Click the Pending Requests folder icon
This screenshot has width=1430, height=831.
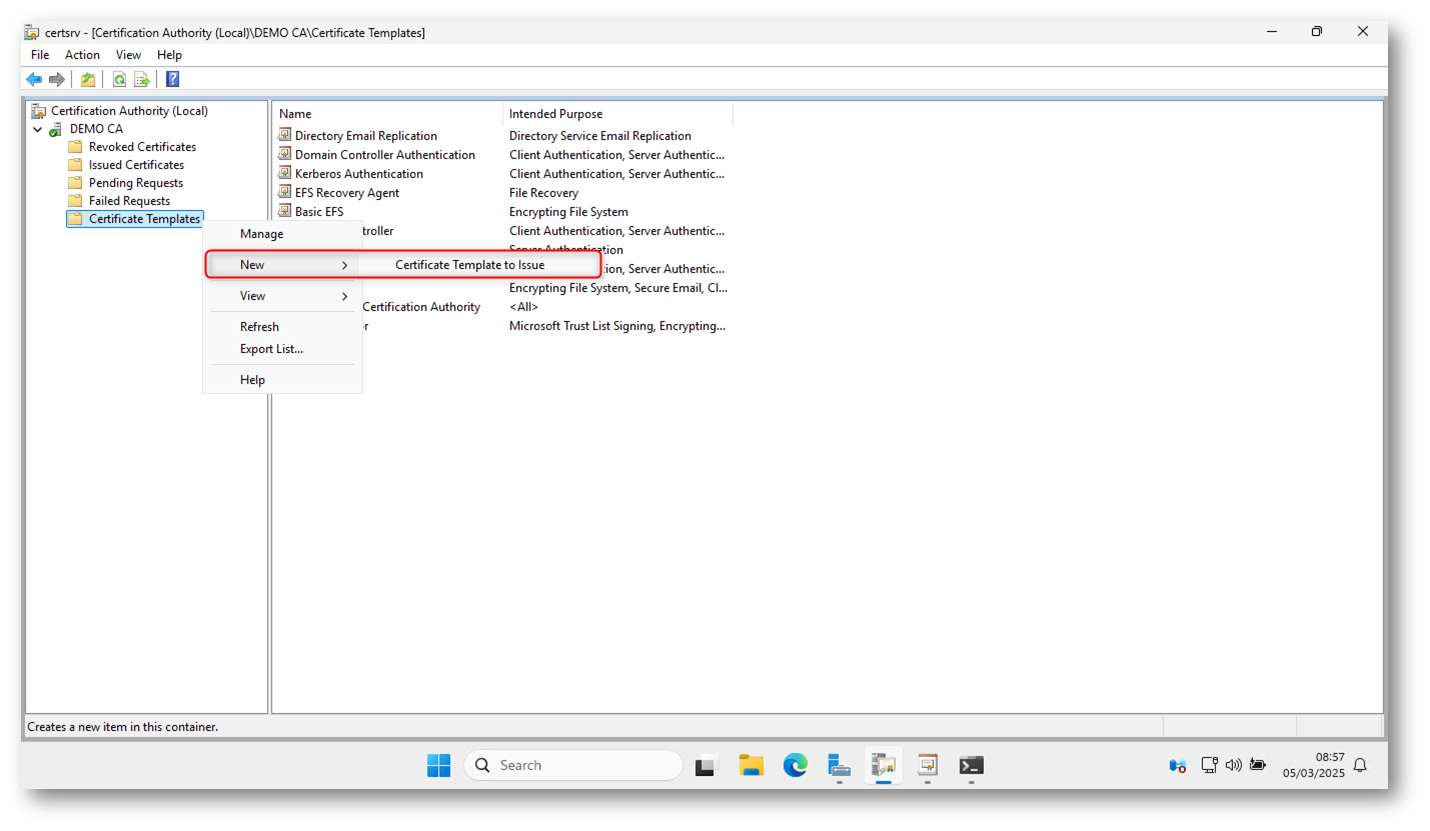(x=75, y=183)
